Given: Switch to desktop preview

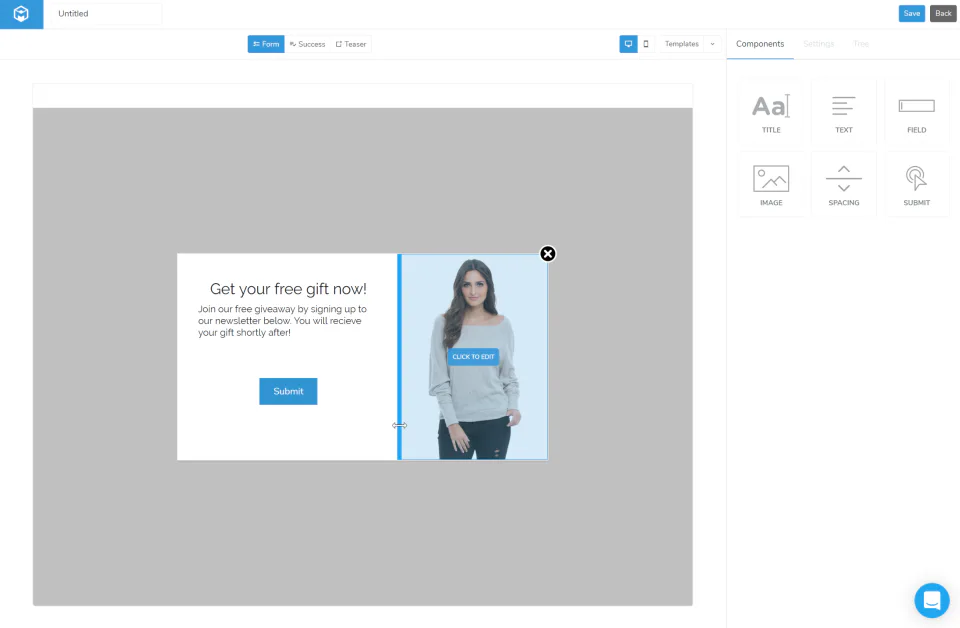Looking at the screenshot, I should [628, 44].
